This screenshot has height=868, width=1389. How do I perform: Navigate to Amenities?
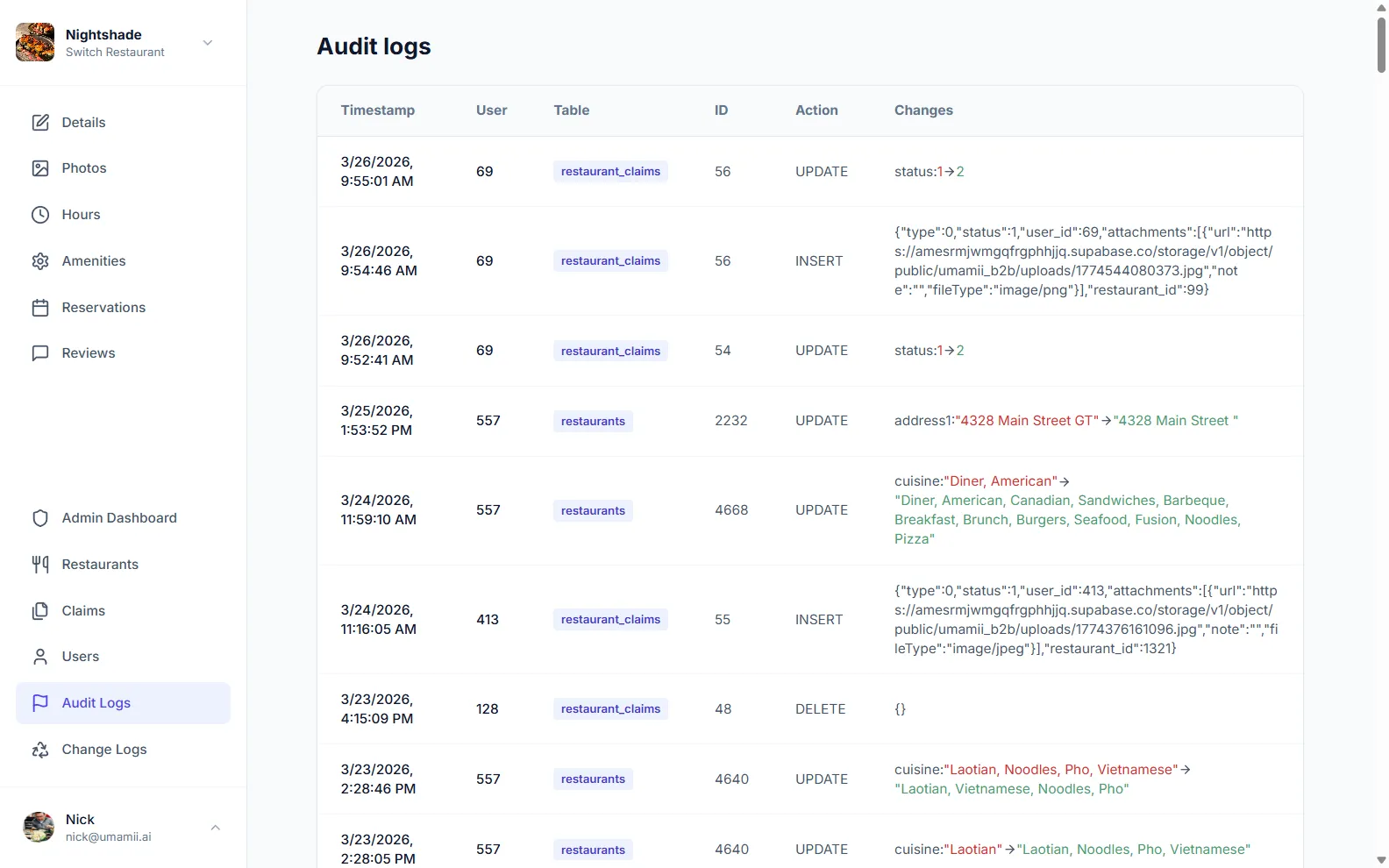123,261
